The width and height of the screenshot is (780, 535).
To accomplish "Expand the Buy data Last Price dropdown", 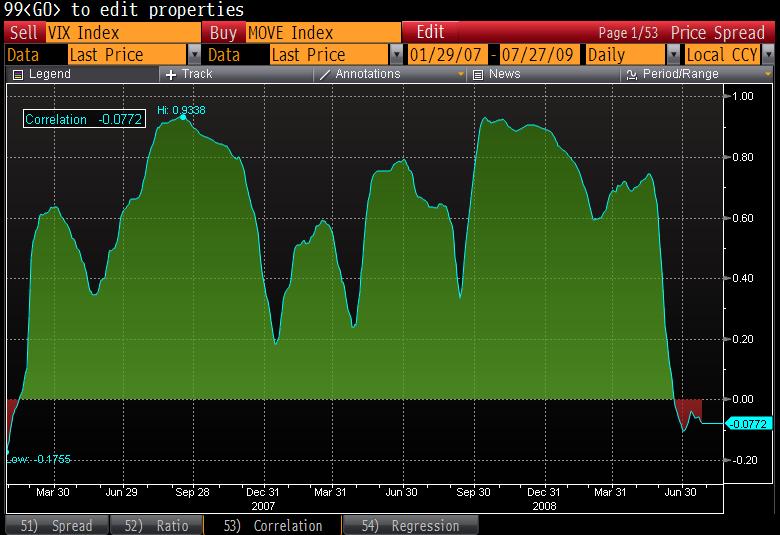I will click(x=396, y=55).
